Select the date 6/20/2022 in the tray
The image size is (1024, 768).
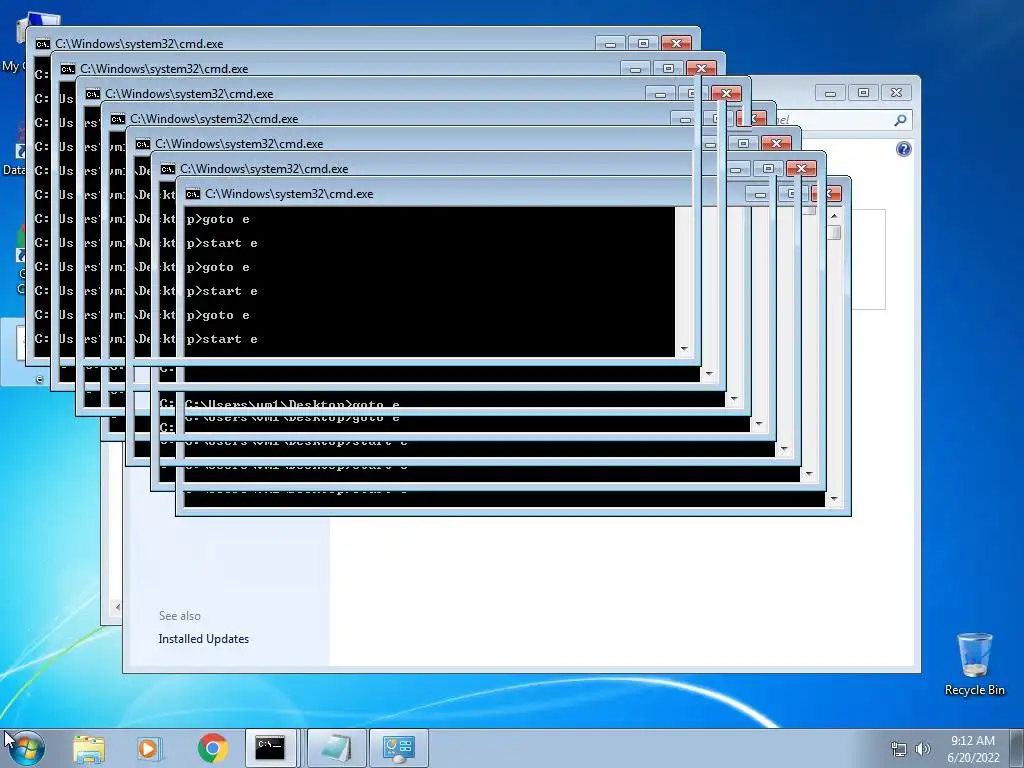[973, 758]
